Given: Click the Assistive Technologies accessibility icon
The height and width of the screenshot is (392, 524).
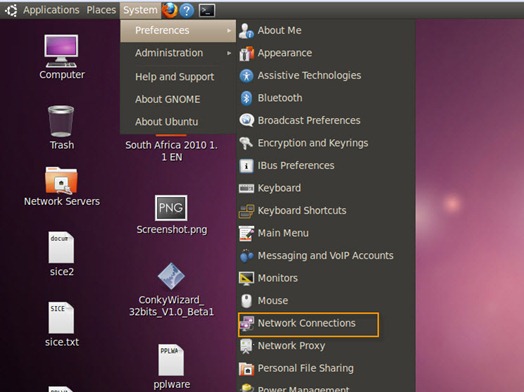Looking at the screenshot, I should [x=247, y=76].
